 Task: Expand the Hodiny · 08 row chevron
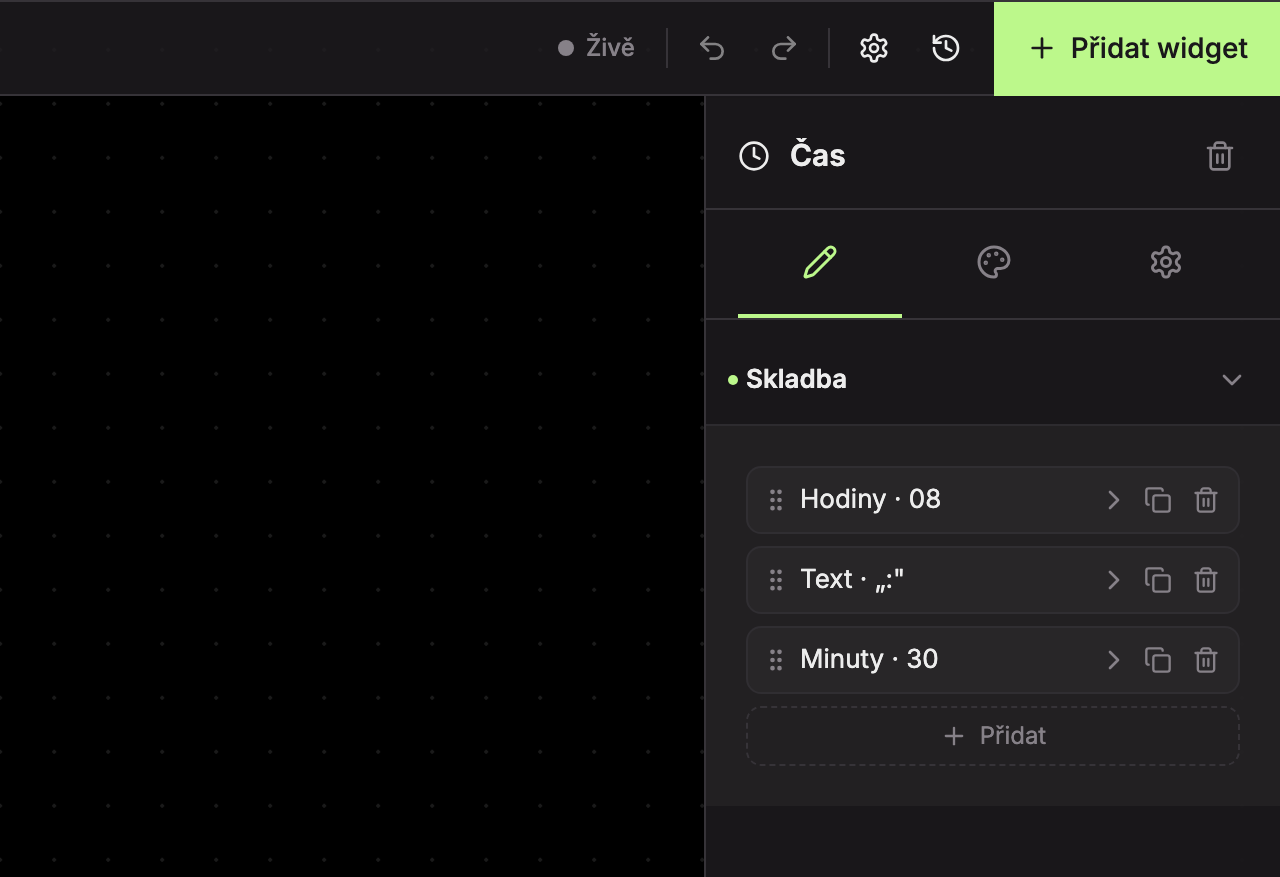pos(1113,500)
